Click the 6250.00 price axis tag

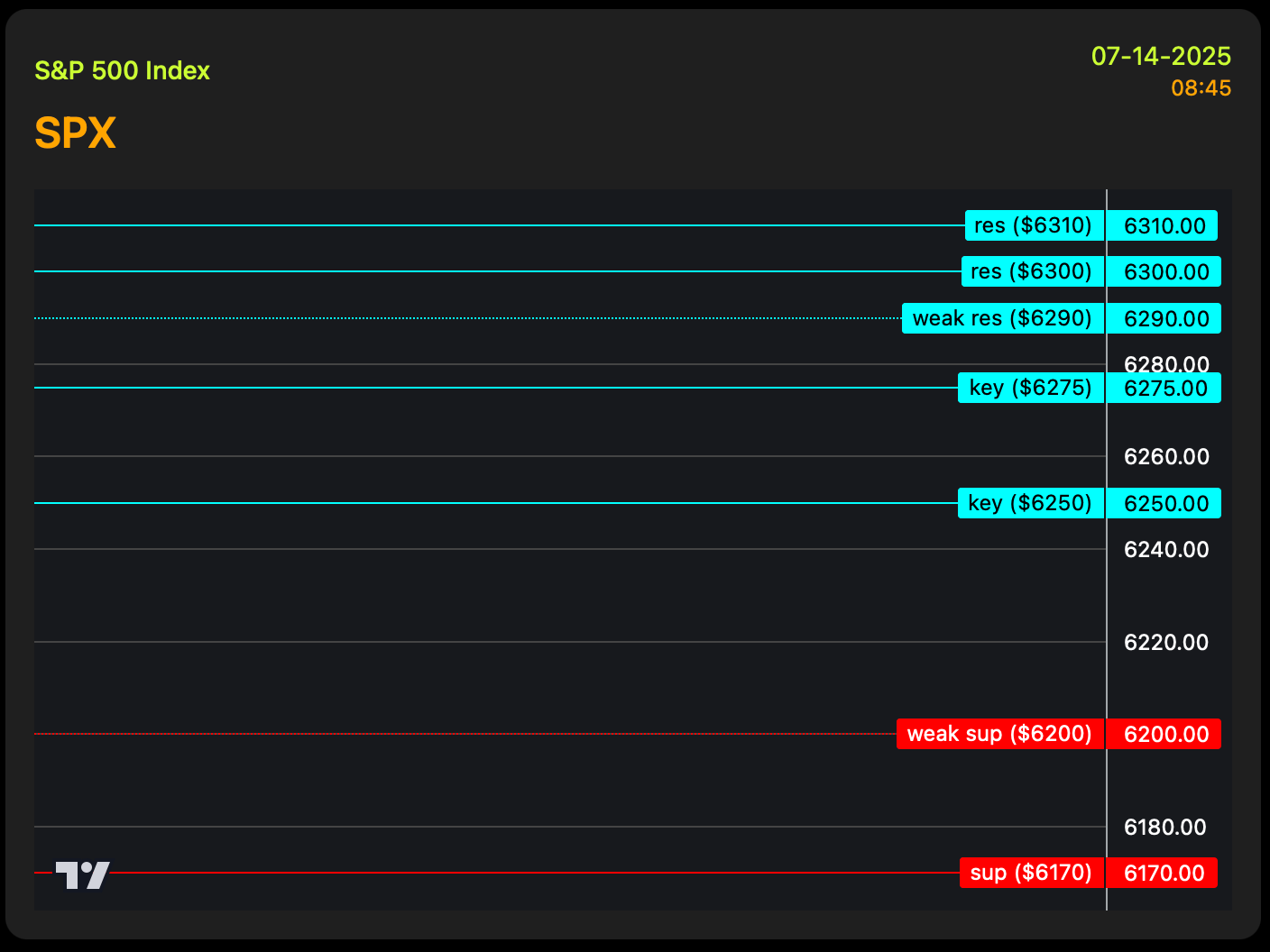[1164, 503]
